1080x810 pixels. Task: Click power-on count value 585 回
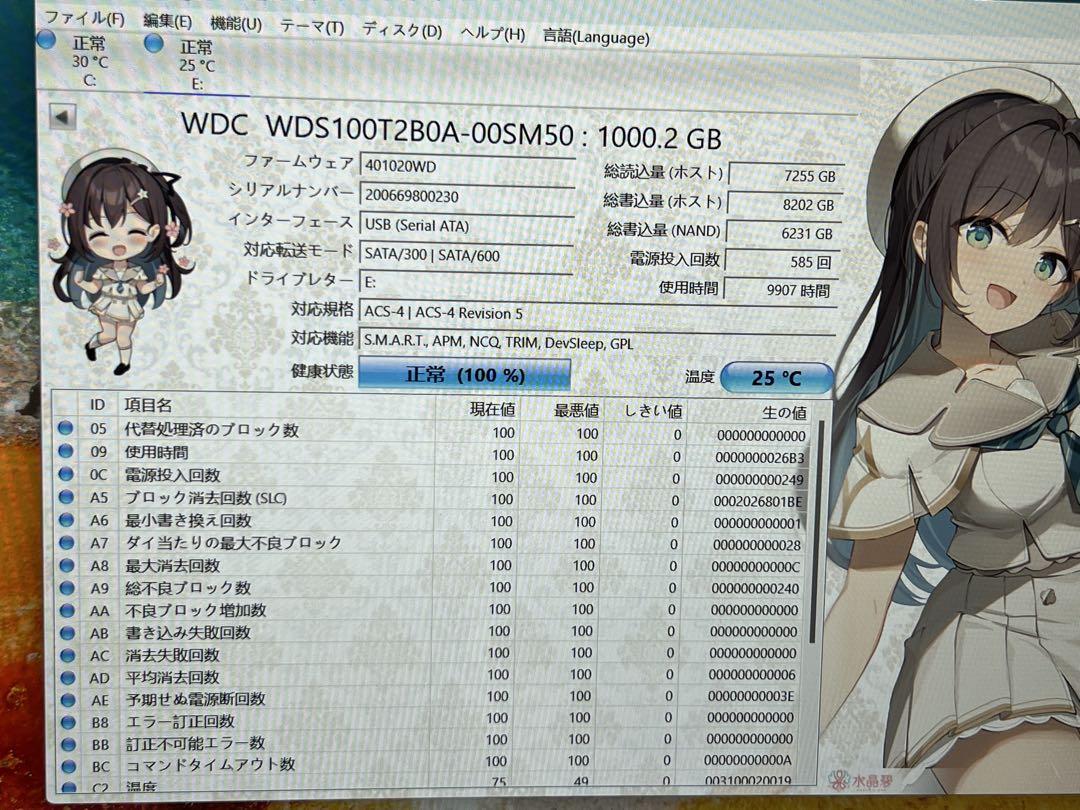pos(780,262)
